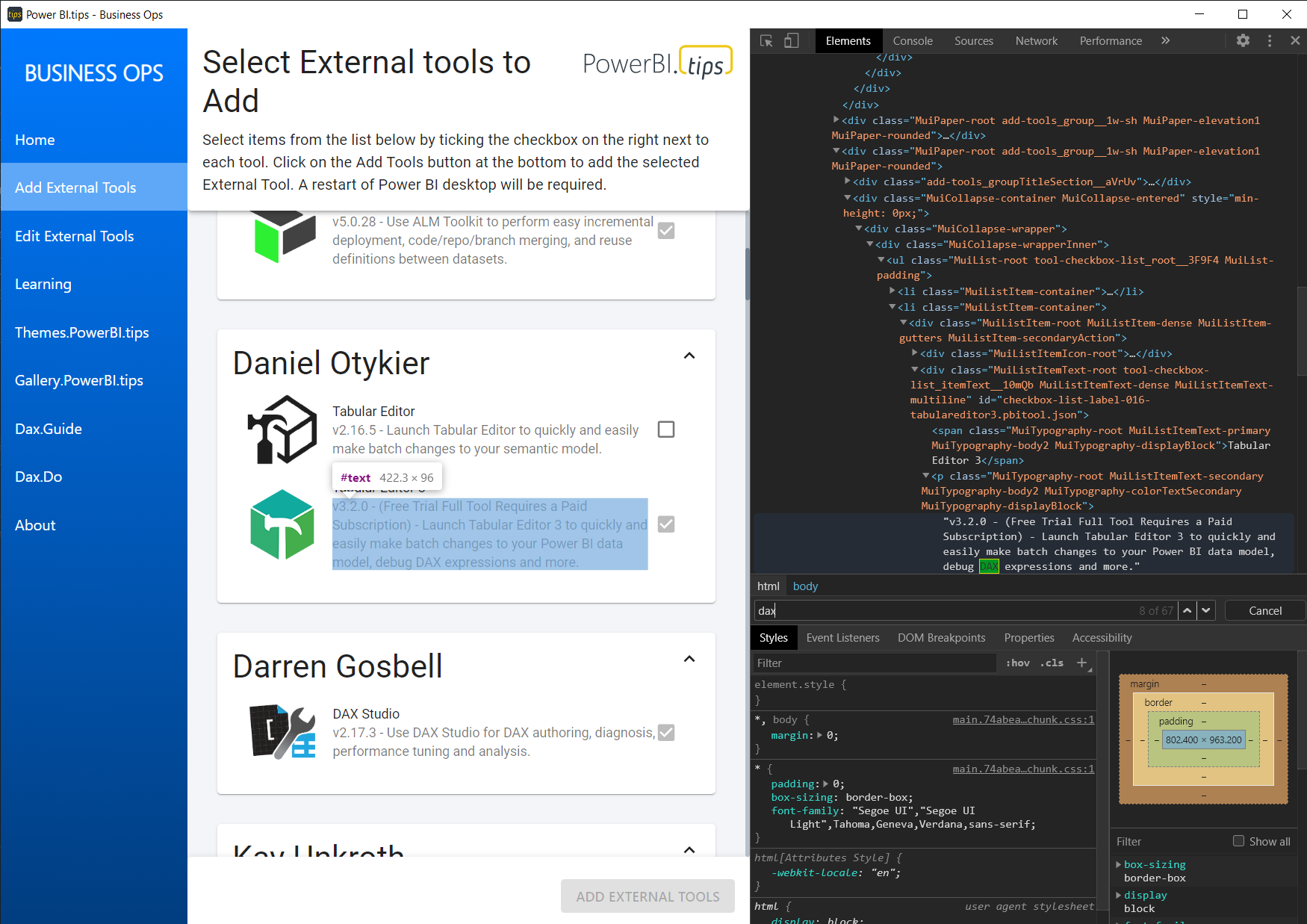Toggle the :hov element state
Viewport: 1307px width, 924px height.
pyautogui.click(x=1018, y=663)
